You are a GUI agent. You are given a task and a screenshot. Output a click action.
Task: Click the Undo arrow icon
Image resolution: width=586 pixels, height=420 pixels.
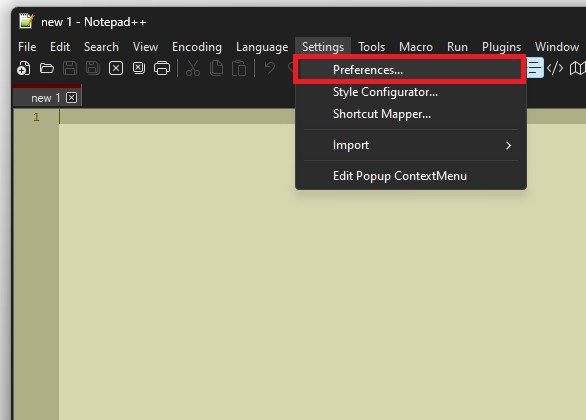[269, 68]
